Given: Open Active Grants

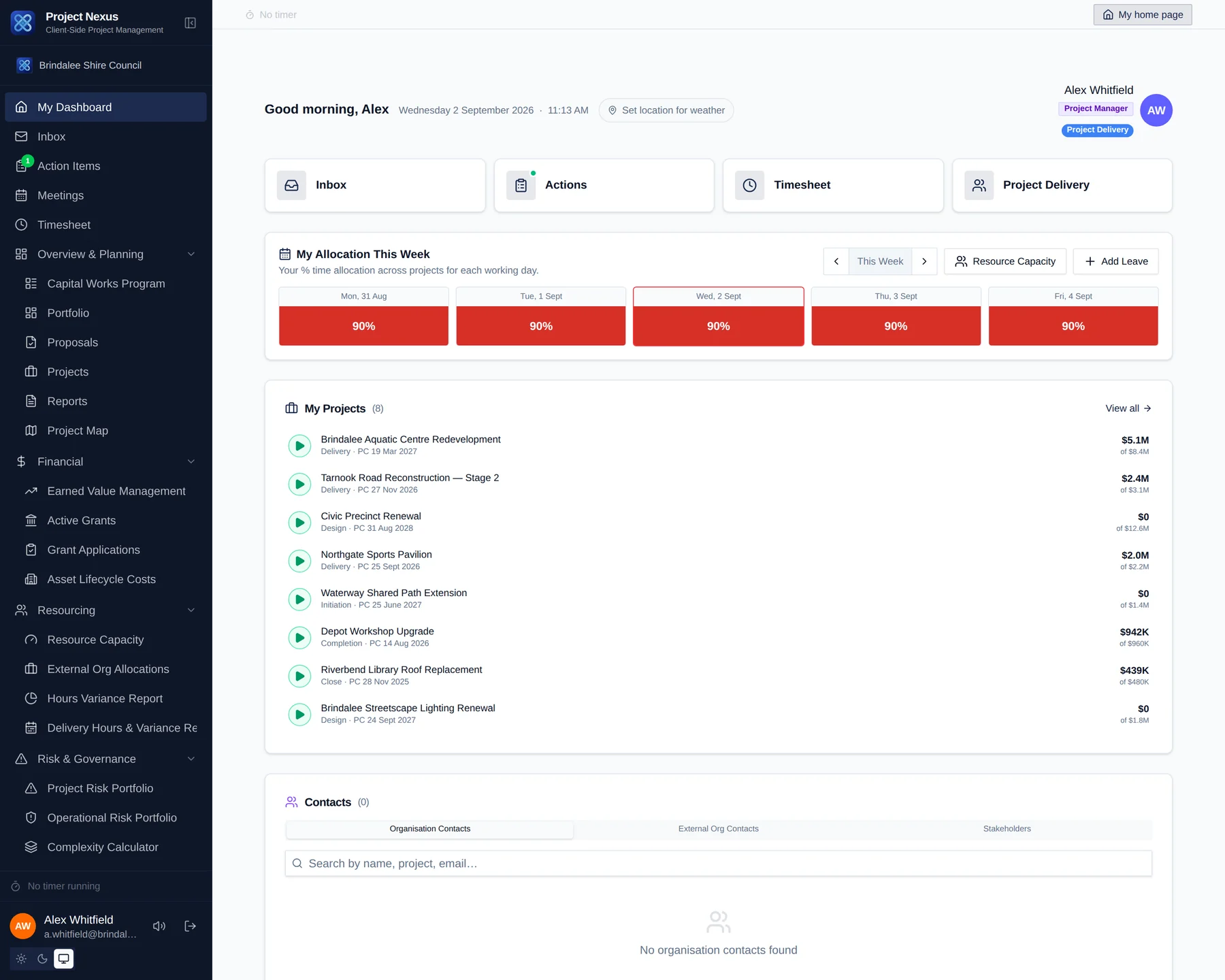Looking at the screenshot, I should point(110,521).
